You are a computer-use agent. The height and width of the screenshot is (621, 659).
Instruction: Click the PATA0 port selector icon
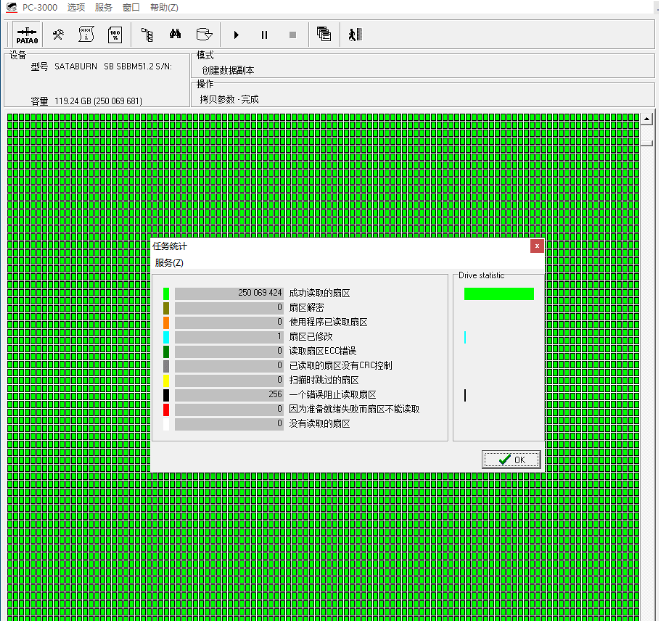tap(27, 34)
